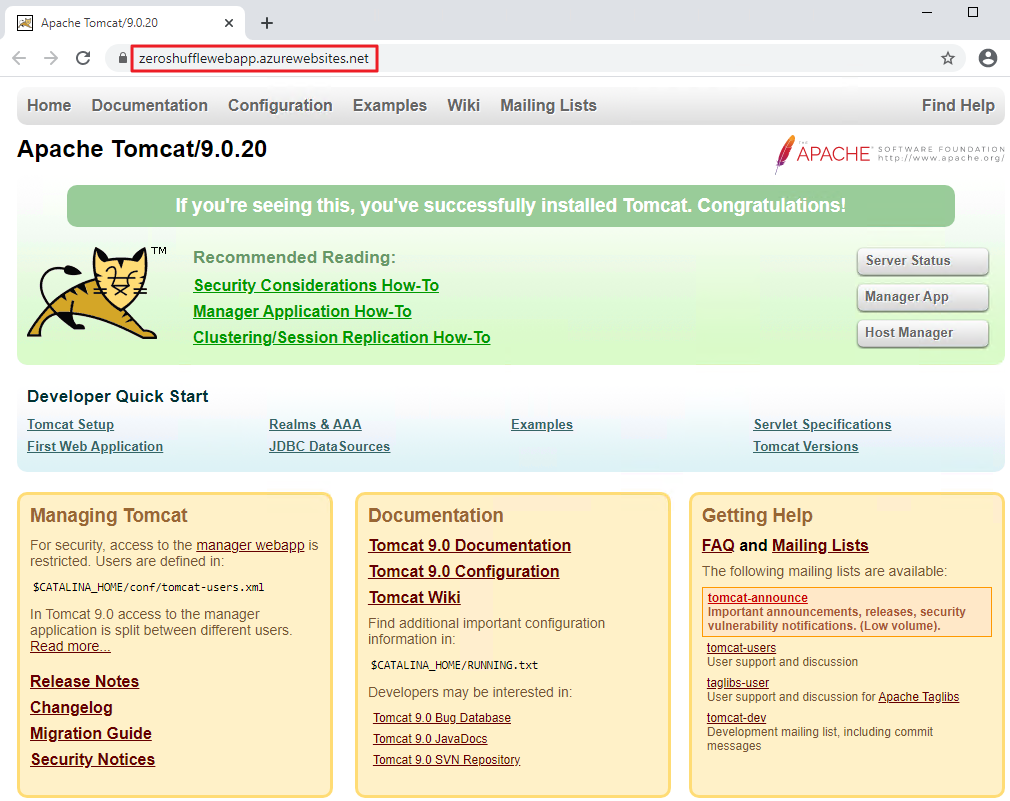The width and height of the screenshot is (1010, 801).
Task: Open the Examples quick start link
Action: pos(542,425)
